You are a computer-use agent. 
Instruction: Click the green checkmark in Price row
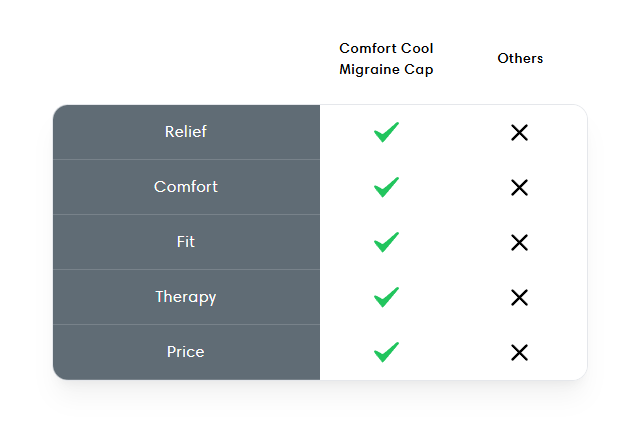[386, 352]
